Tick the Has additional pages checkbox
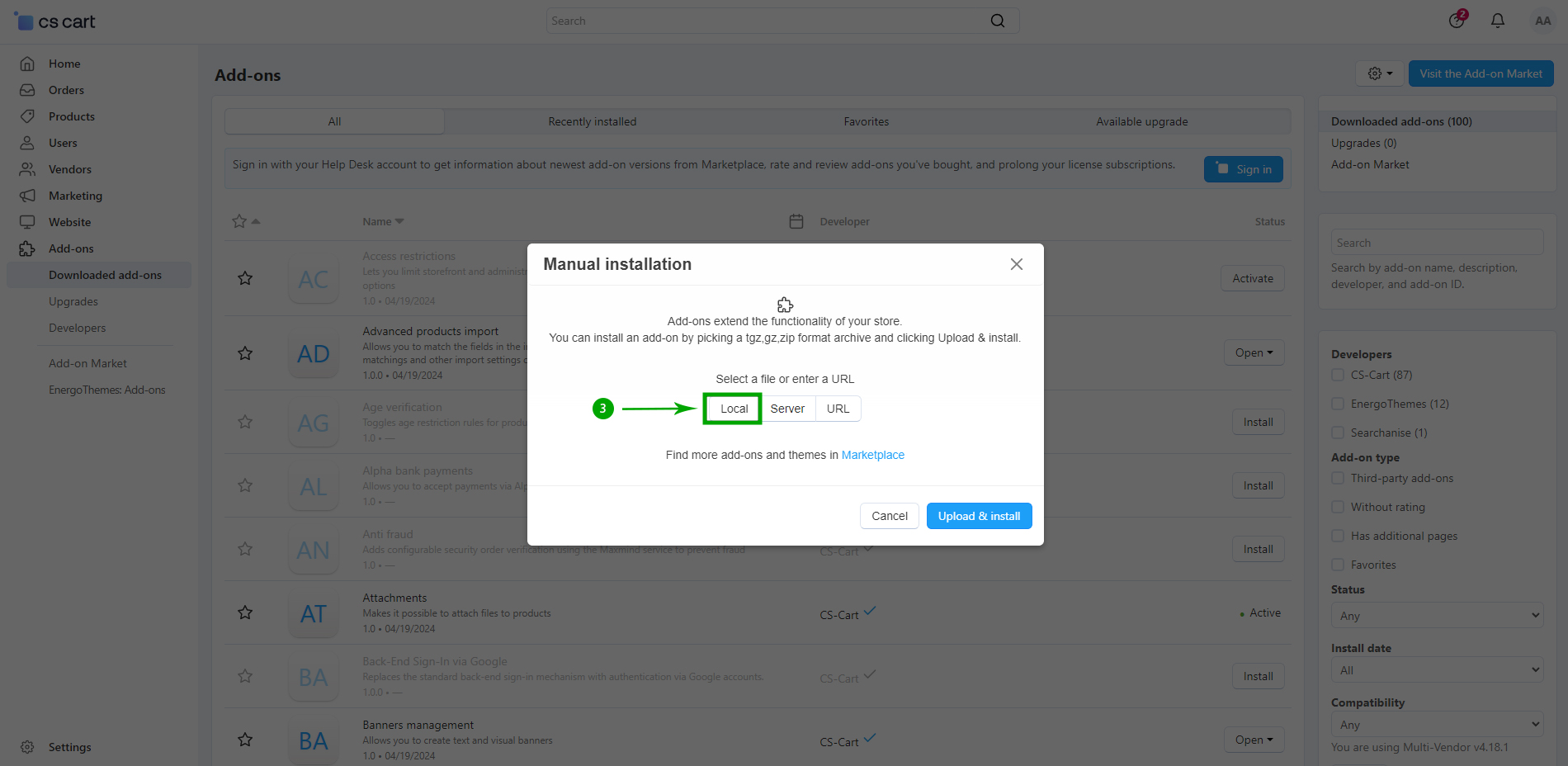 tap(1338, 536)
